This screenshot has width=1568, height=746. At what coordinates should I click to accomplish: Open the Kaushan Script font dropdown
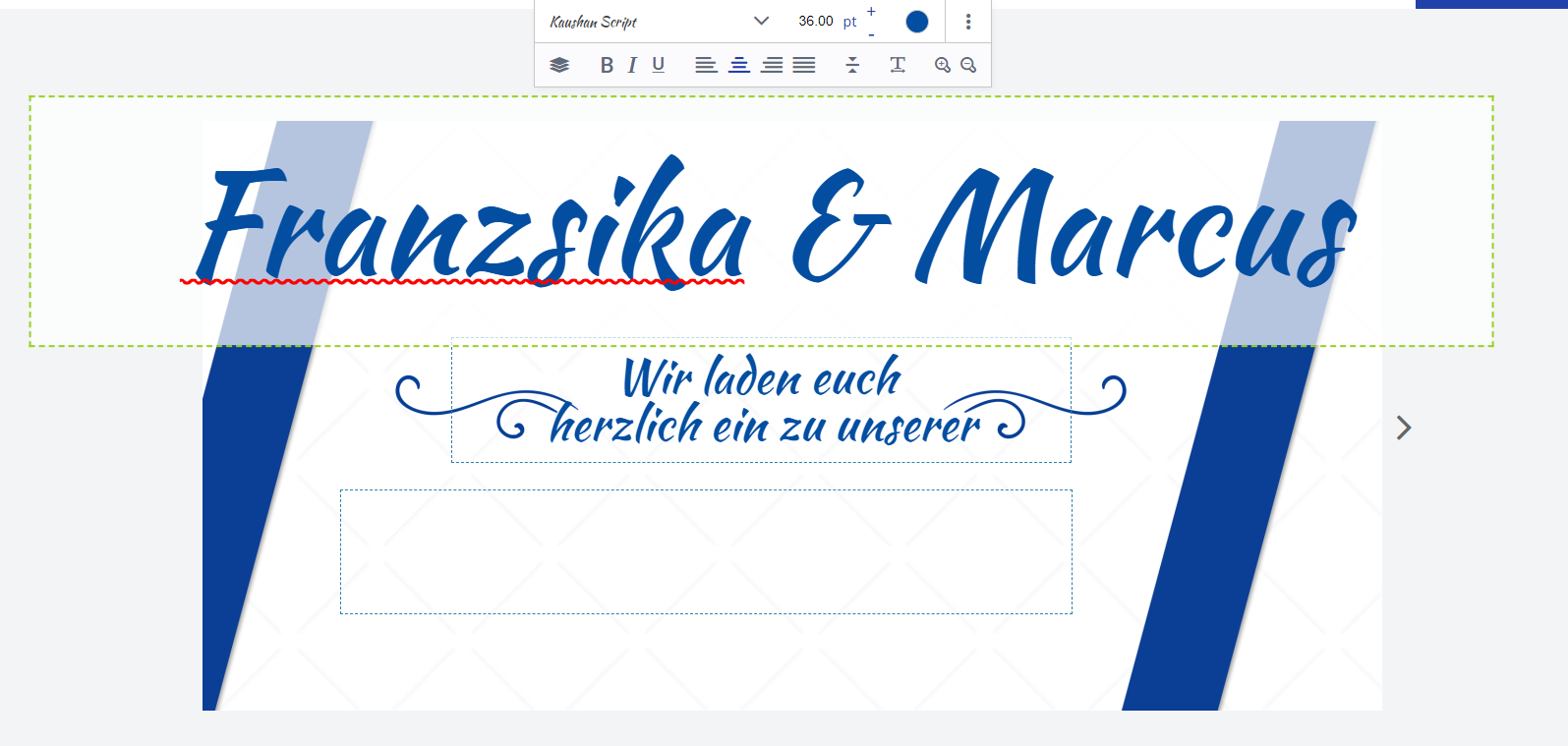(x=659, y=21)
